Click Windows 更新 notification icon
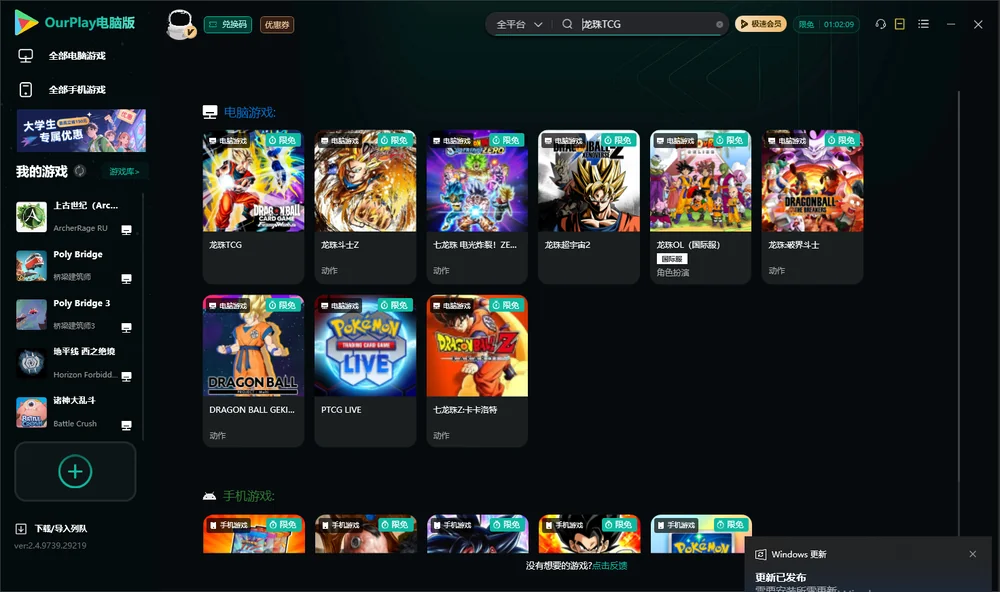Screen dimensions: 1000x592 point(761,555)
